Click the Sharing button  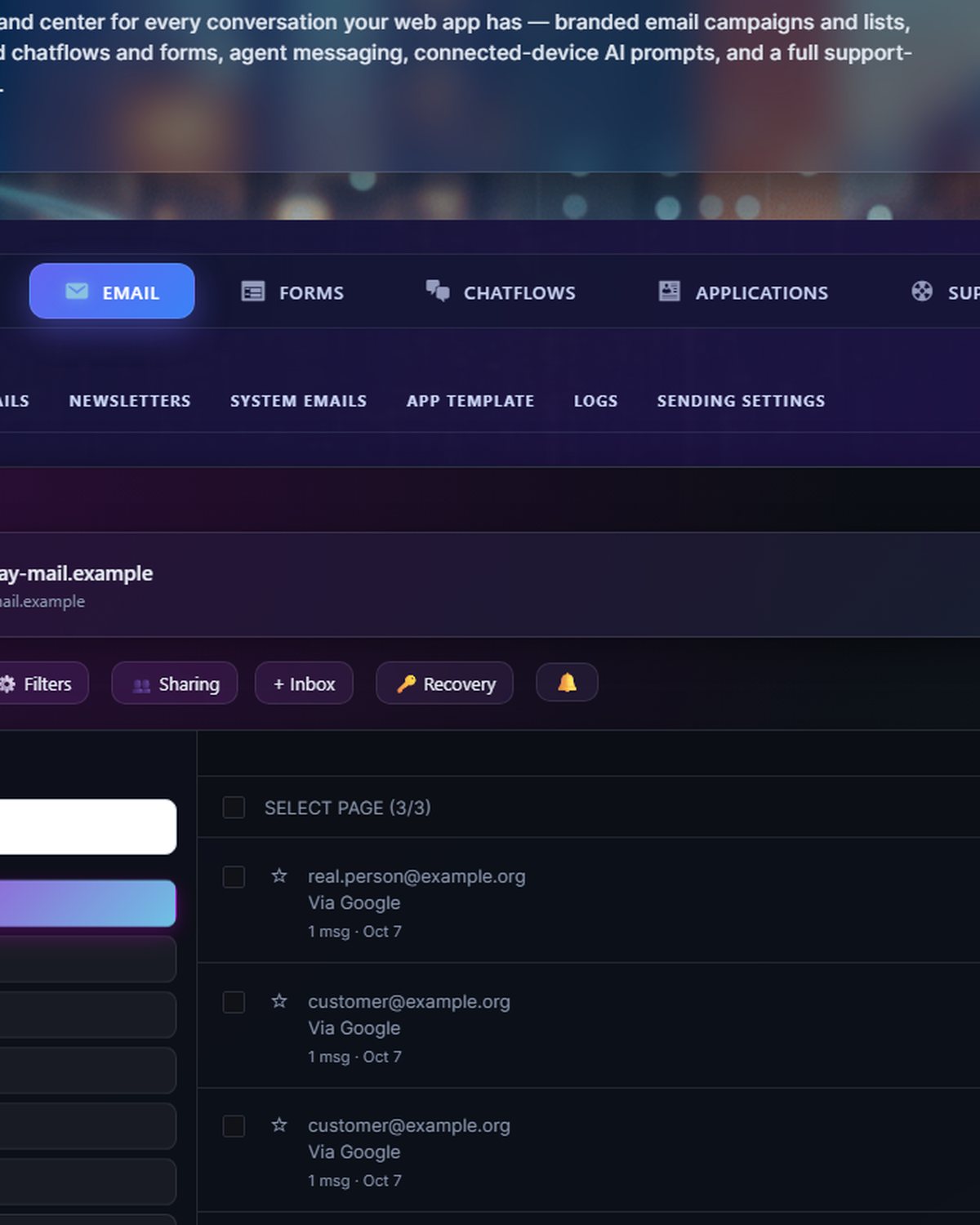[x=175, y=684]
